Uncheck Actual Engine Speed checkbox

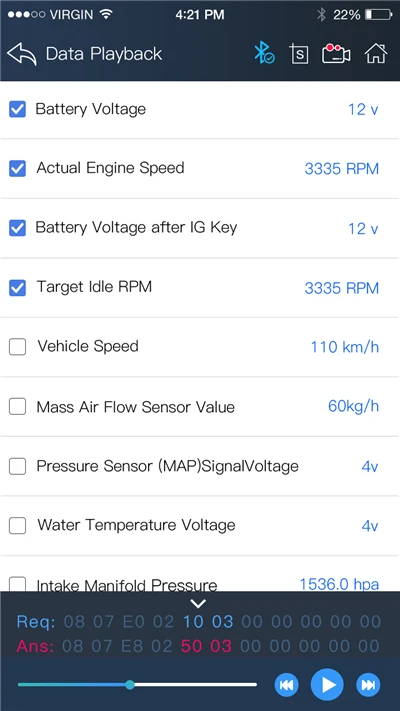point(18,169)
